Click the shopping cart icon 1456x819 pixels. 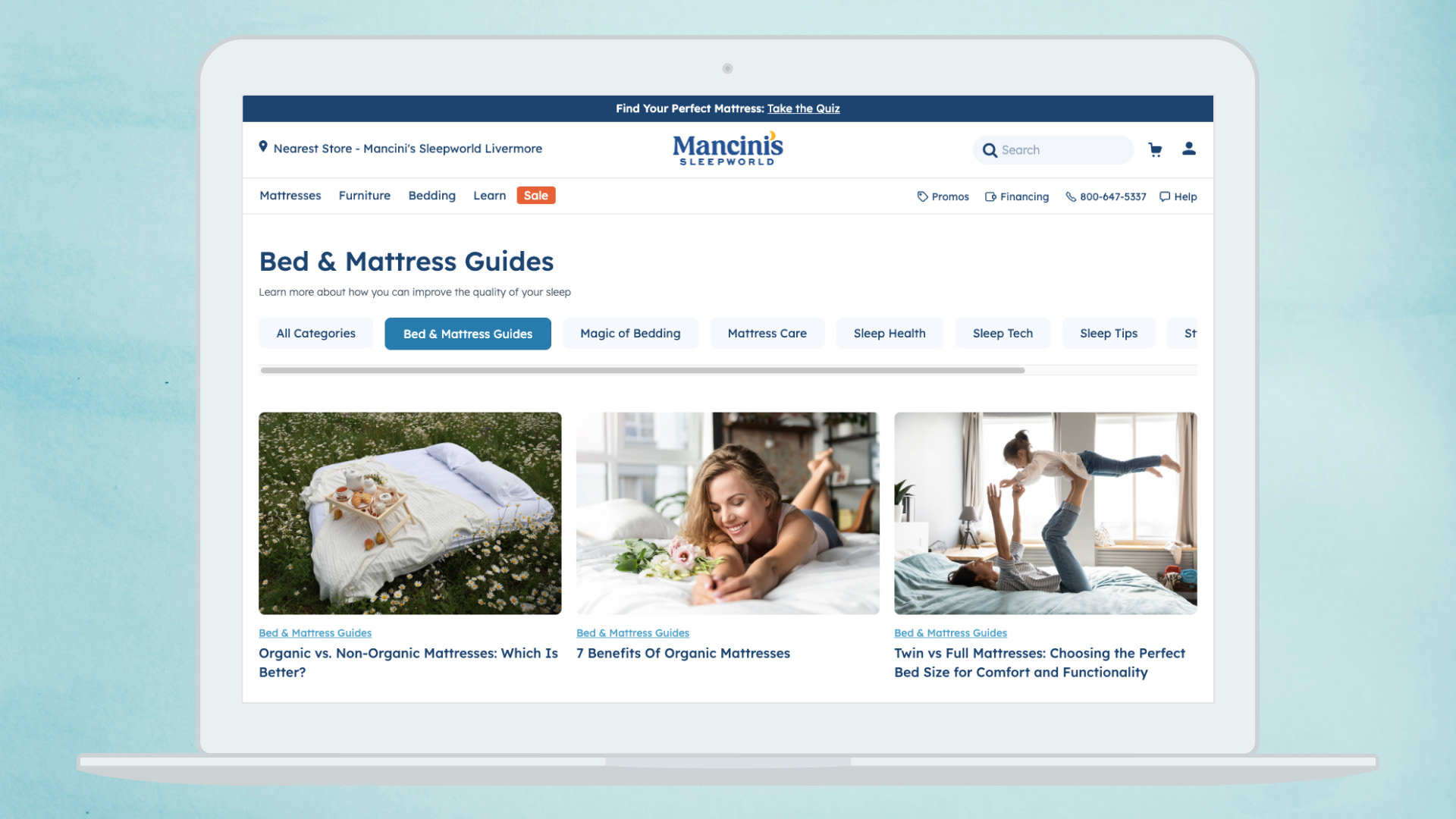tap(1155, 149)
